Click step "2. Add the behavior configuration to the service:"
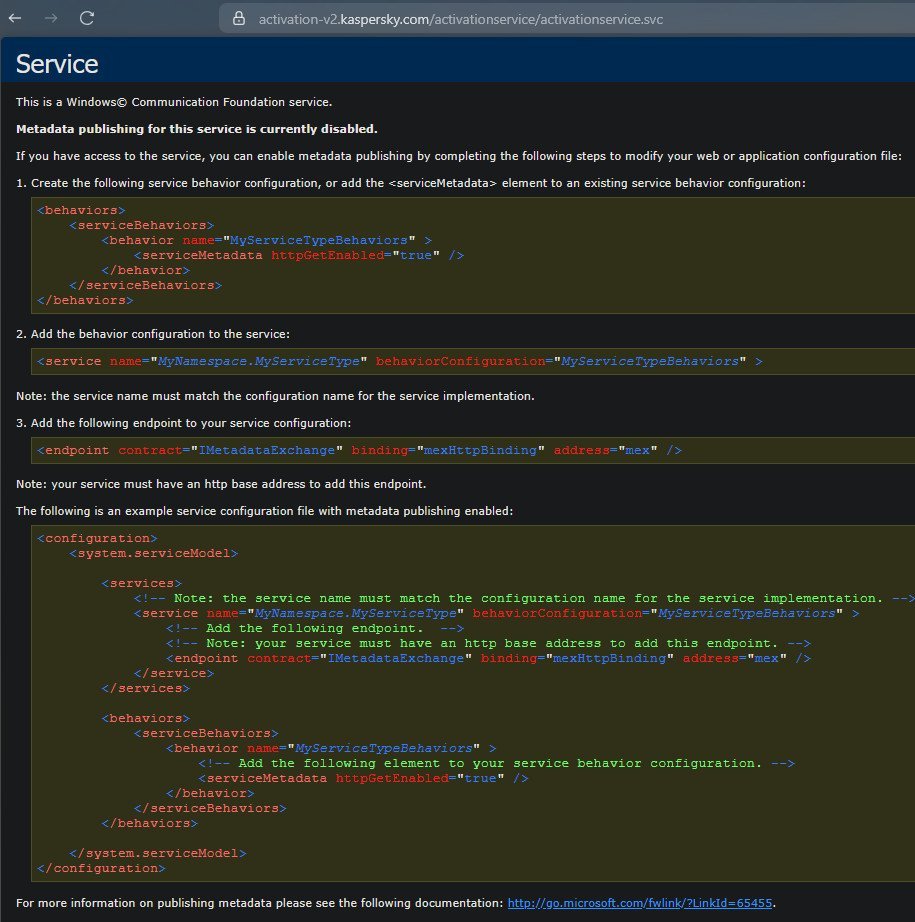915x922 pixels. (x=153, y=334)
